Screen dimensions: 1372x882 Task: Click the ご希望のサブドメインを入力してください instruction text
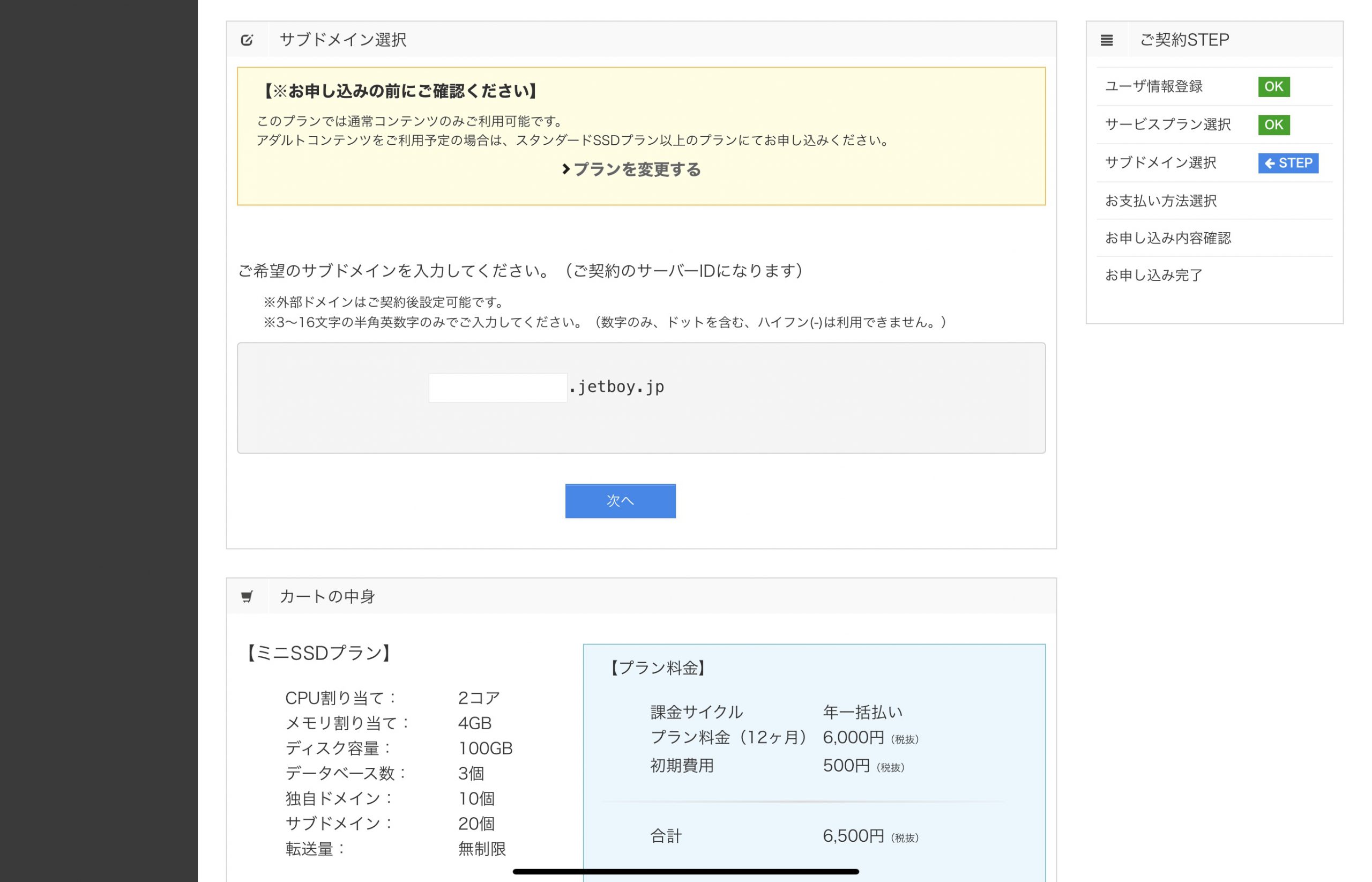tap(395, 271)
